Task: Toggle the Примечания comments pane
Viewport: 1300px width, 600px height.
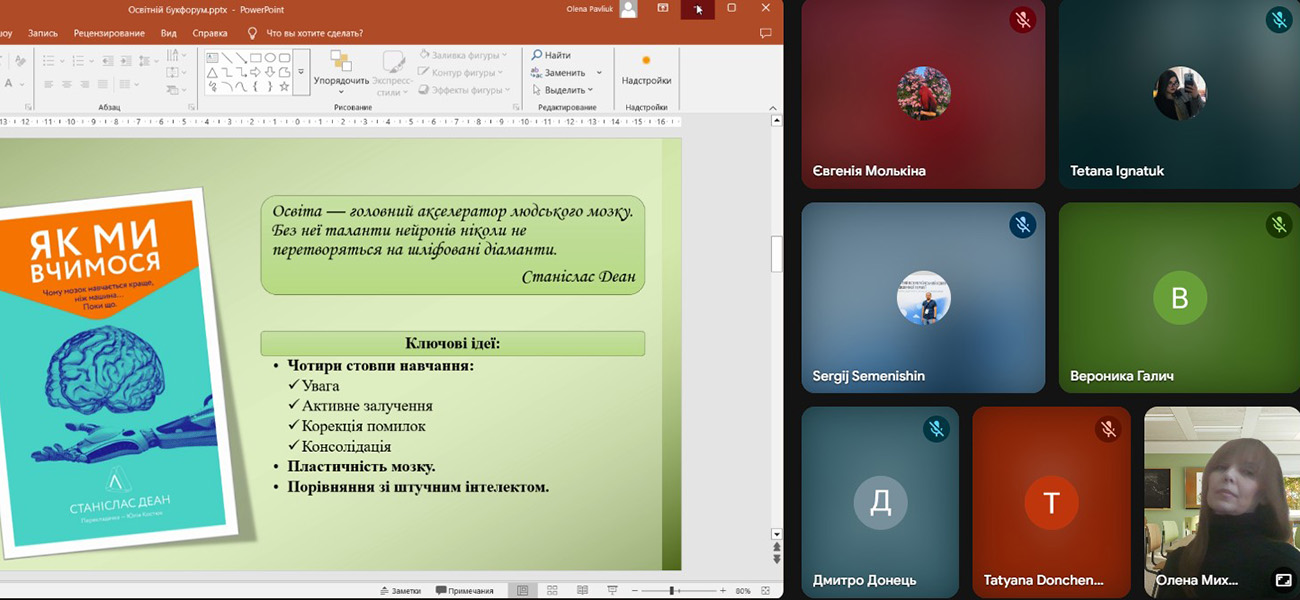Action: pyautogui.click(x=465, y=591)
